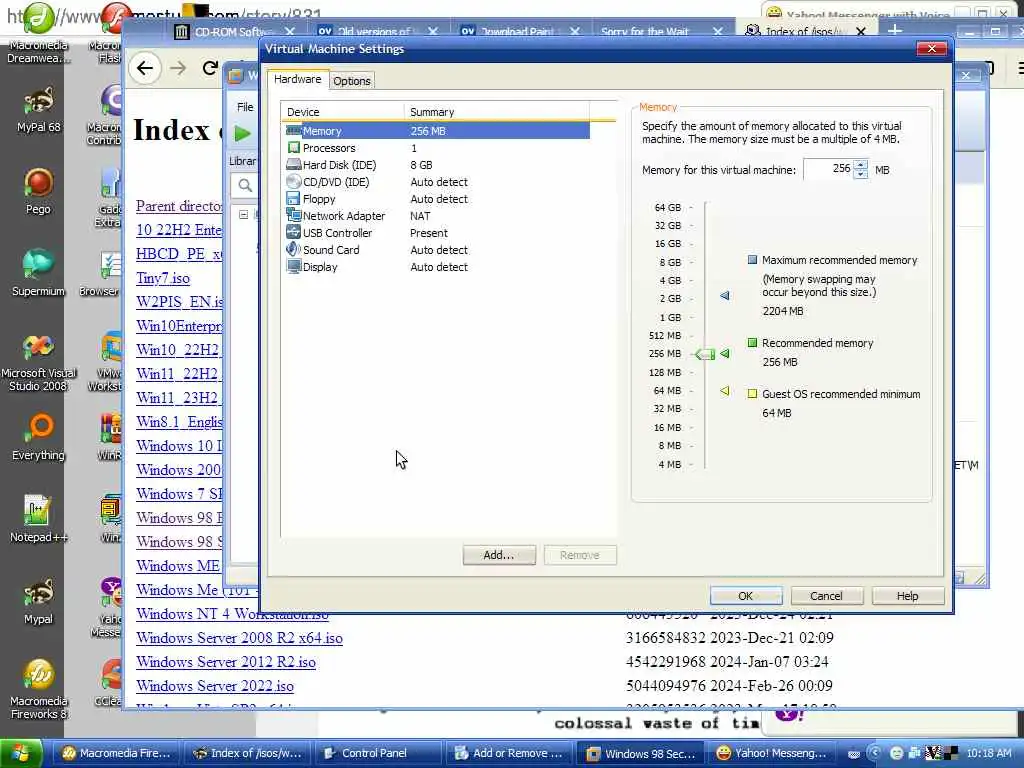Click the memory value input field
This screenshot has height=768, width=1024.
(829, 168)
